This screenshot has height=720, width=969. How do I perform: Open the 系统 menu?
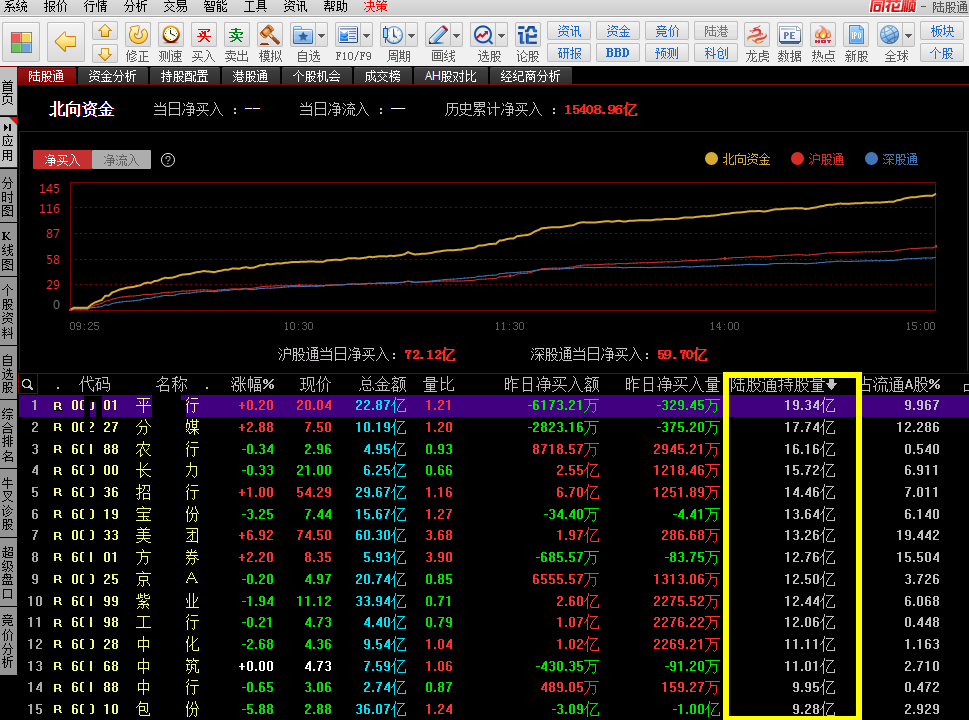(x=15, y=6)
